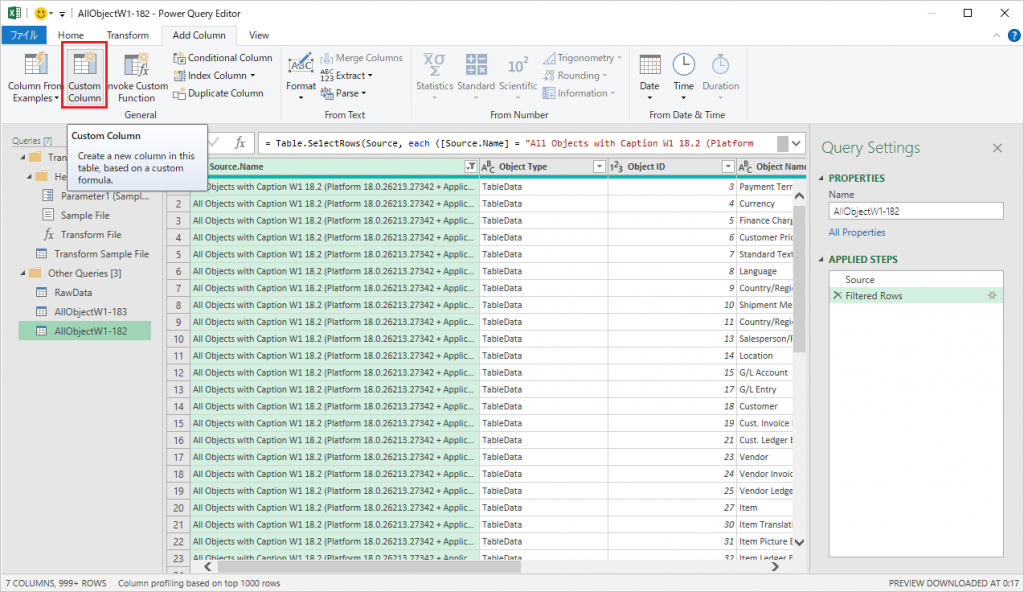Click Object Type data type icon
The height and width of the screenshot is (592, 1024).
point(488,167)
